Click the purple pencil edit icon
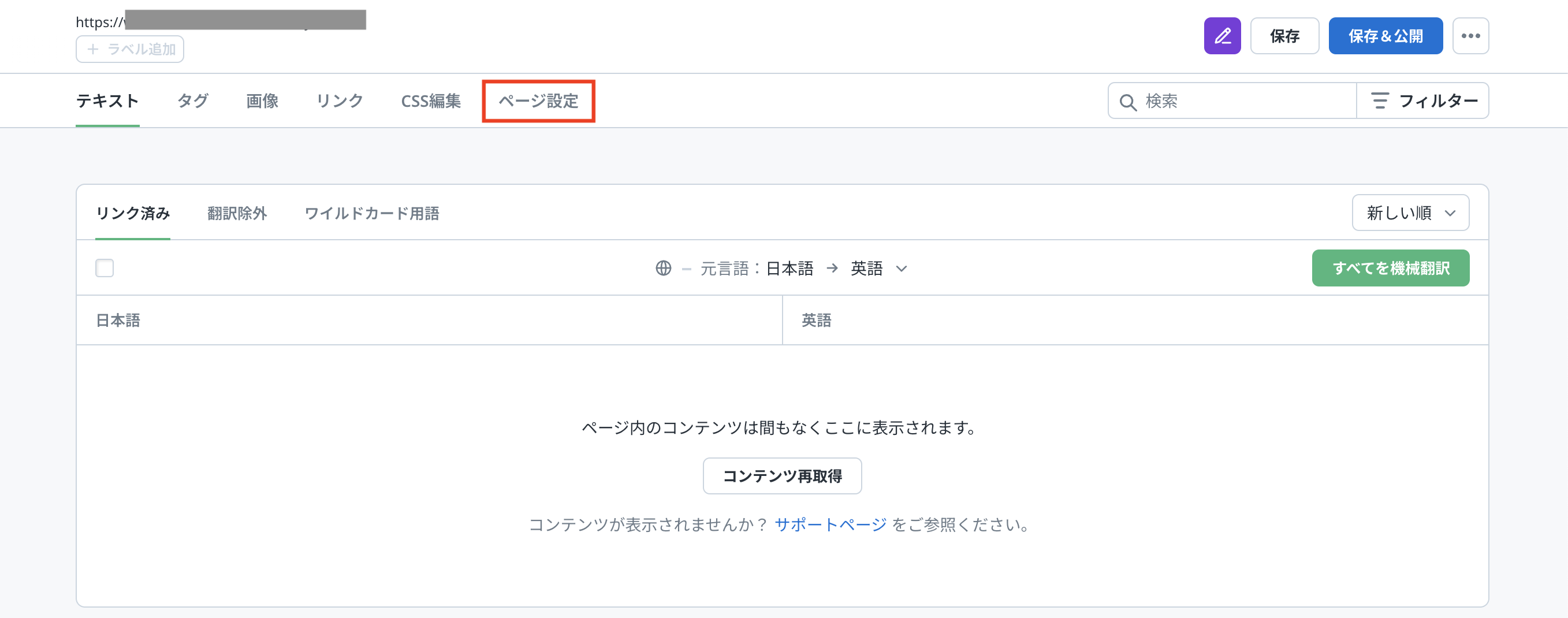1568x618 pixels. (1221, 36)
